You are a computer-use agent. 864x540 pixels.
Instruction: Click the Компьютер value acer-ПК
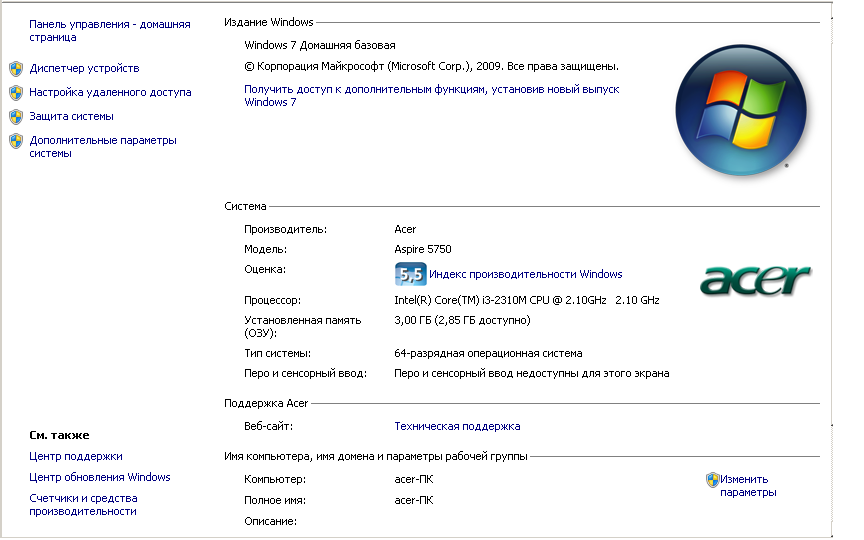414,479
